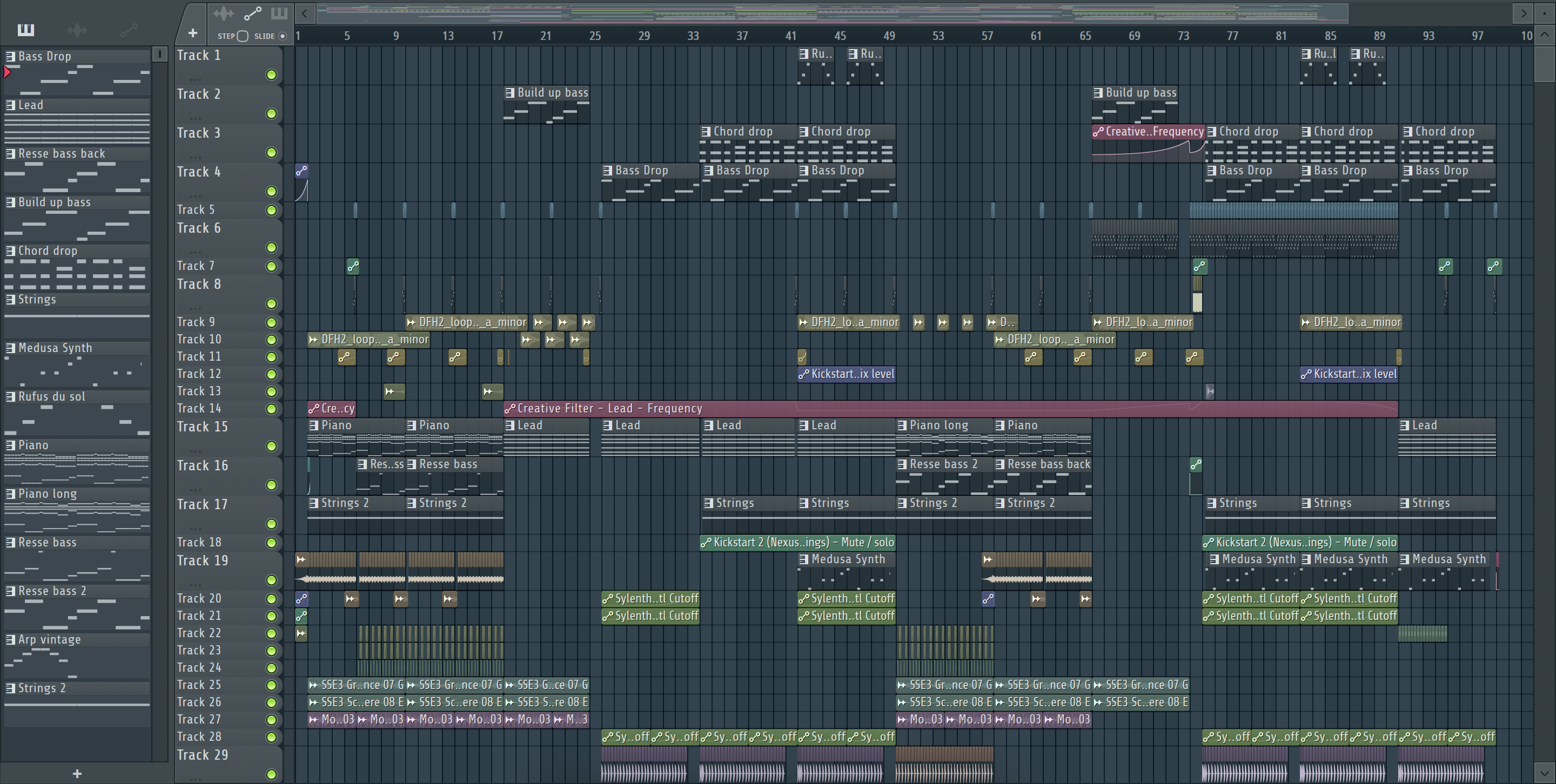Select the Creative Filter - Lead - Frequency clip
This screenshot has height=784, width=1556.
pos(950,409)
